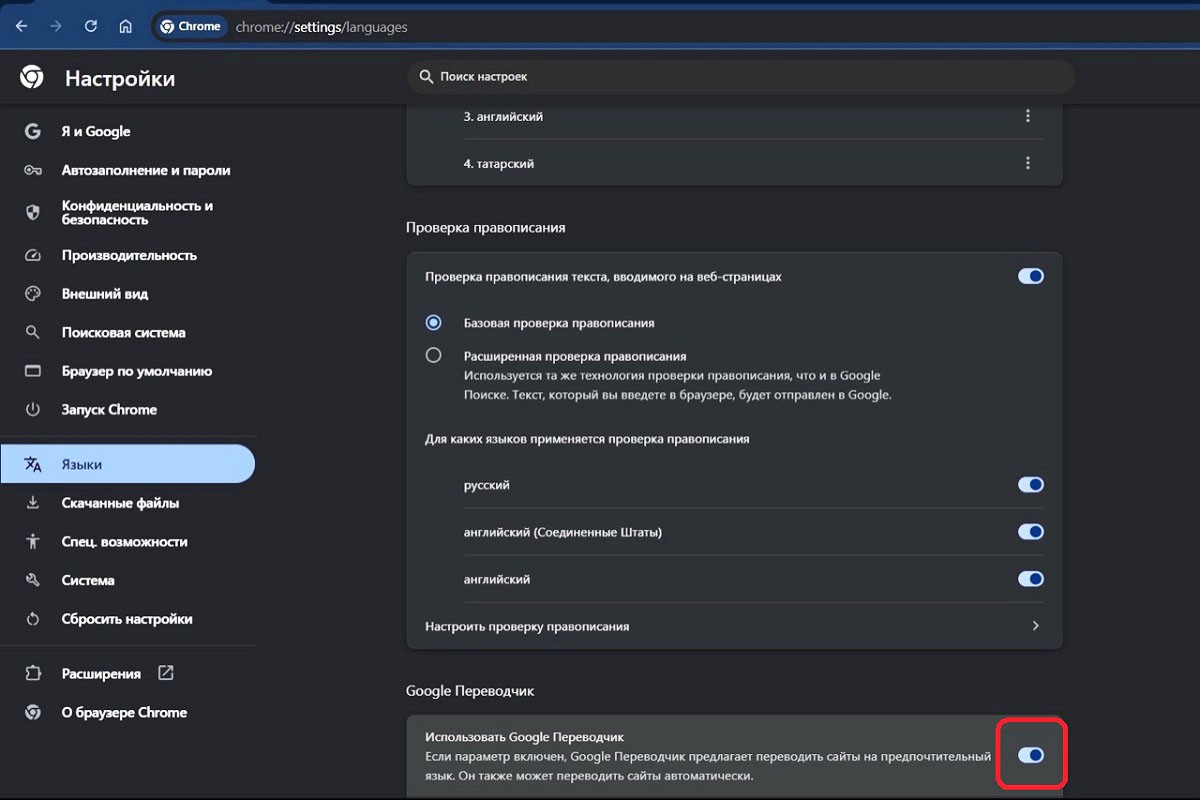The width and height of the screenshot is (1200, 800).
Task: Disable spell check for английский language
Action: [1030, 579]
